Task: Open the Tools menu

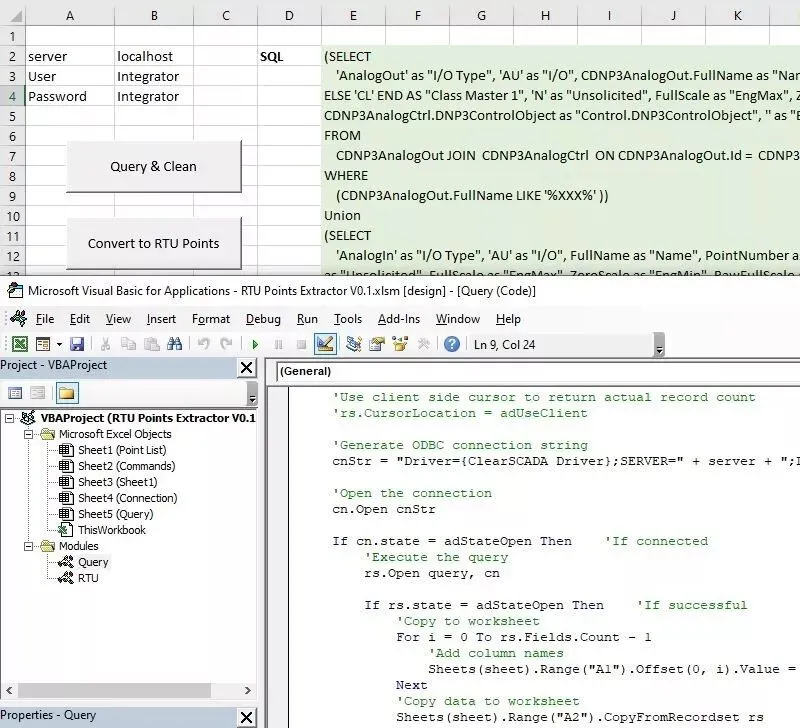Action: (x=347, y=319)
